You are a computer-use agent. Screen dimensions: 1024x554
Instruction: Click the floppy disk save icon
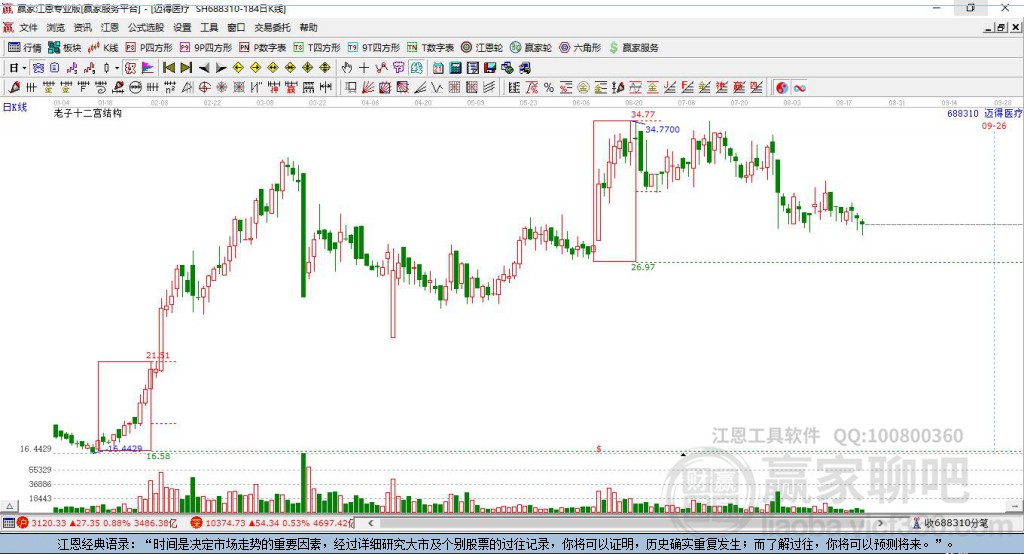point(490,68)
